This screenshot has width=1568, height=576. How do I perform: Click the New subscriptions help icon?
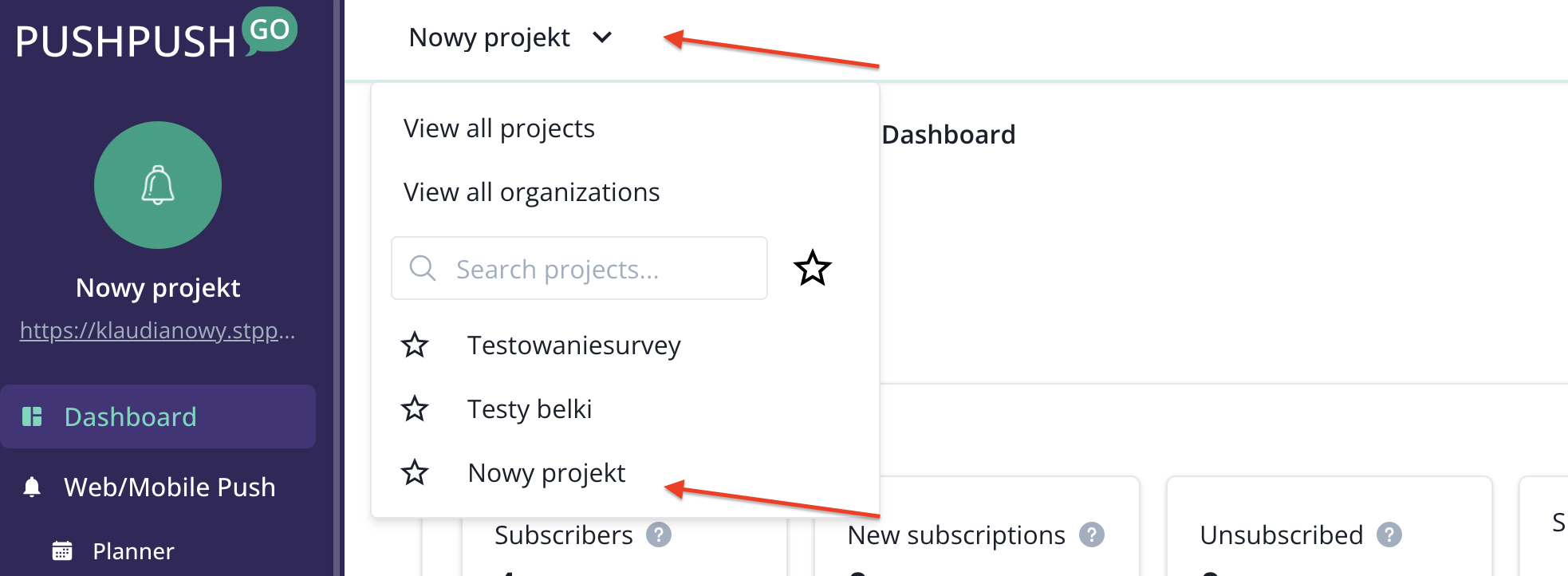point(1091,535)
